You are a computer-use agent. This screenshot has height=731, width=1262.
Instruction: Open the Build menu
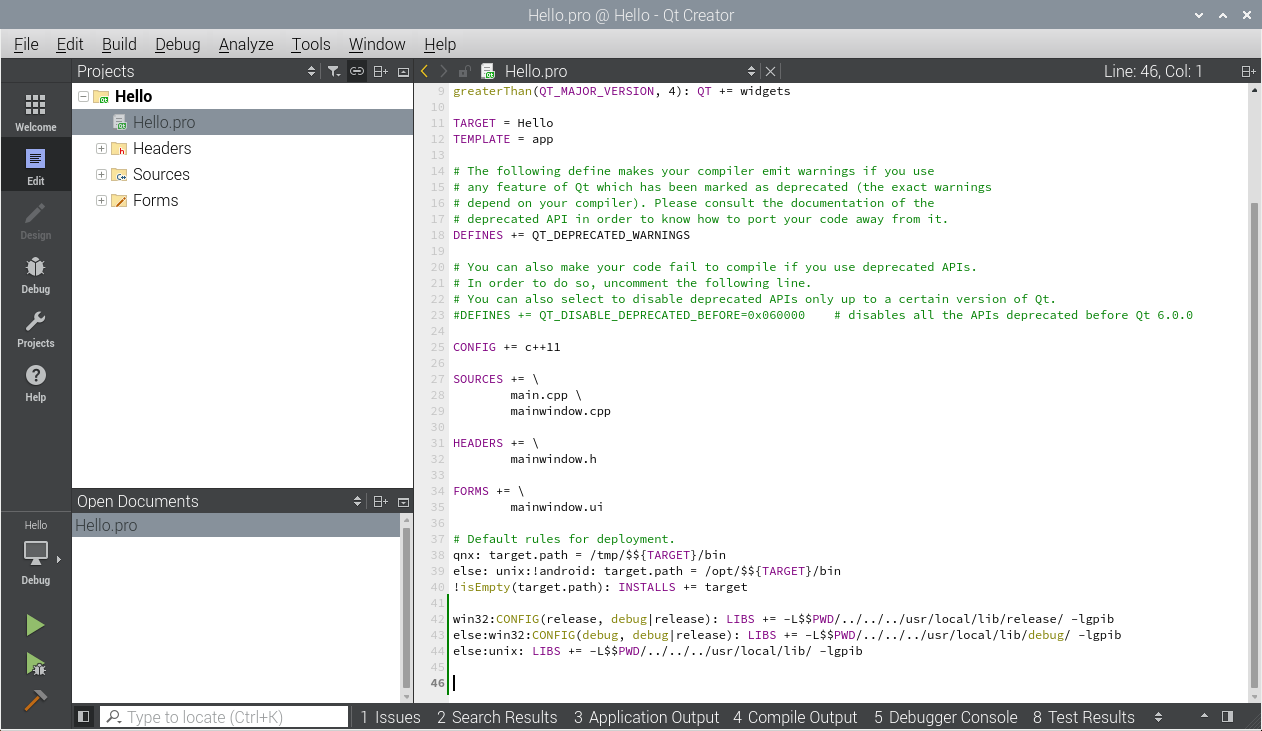coord(119,44)
